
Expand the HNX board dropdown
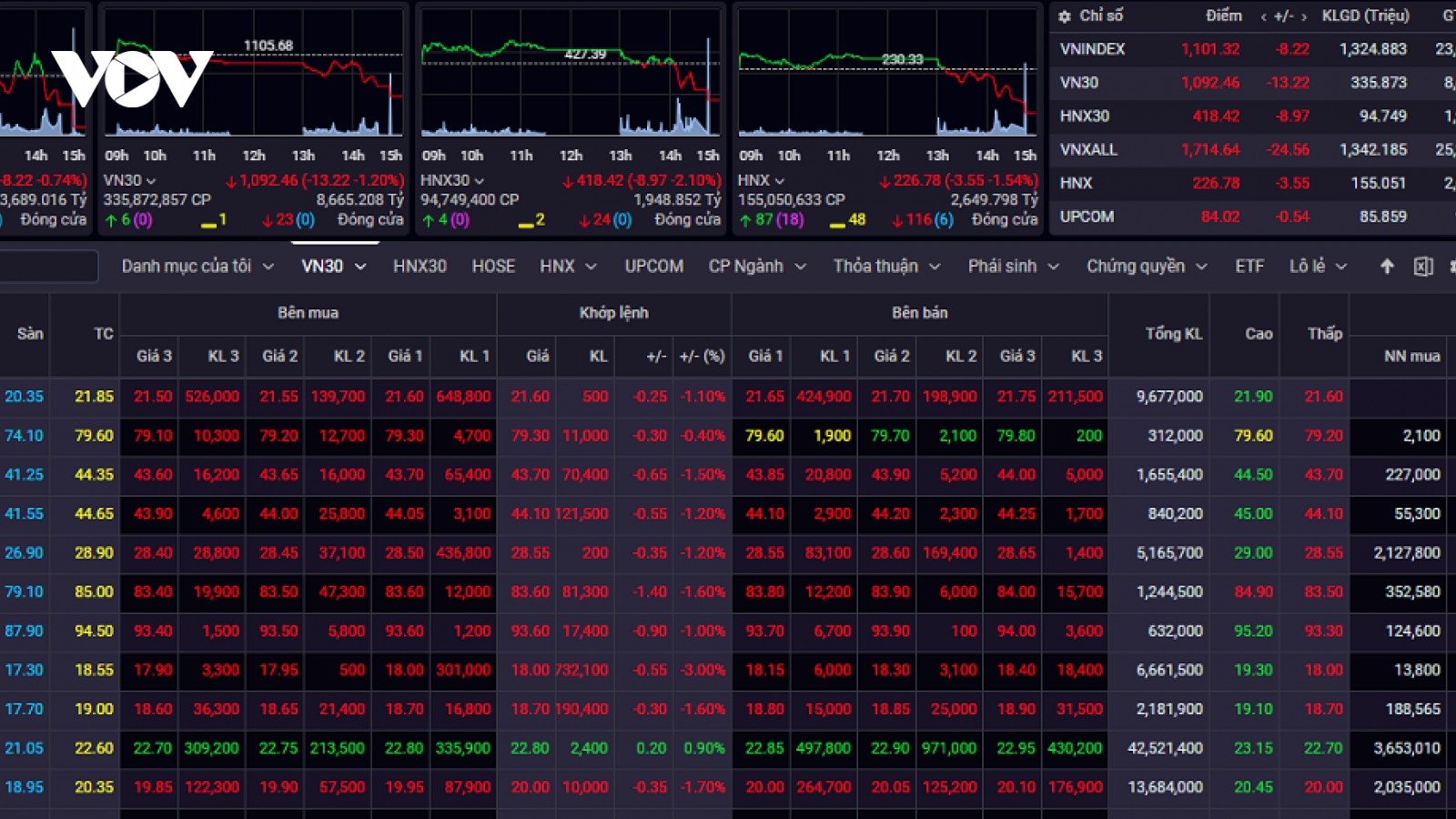tap(591, 267)
